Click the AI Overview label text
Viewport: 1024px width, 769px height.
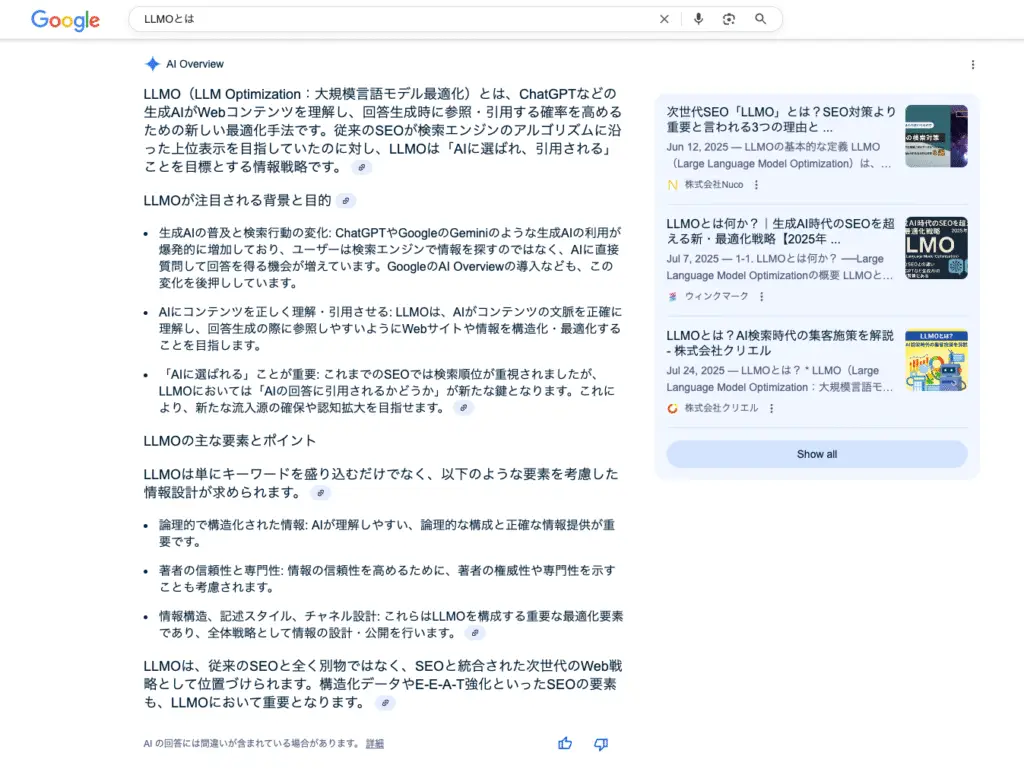pos(195,64)
